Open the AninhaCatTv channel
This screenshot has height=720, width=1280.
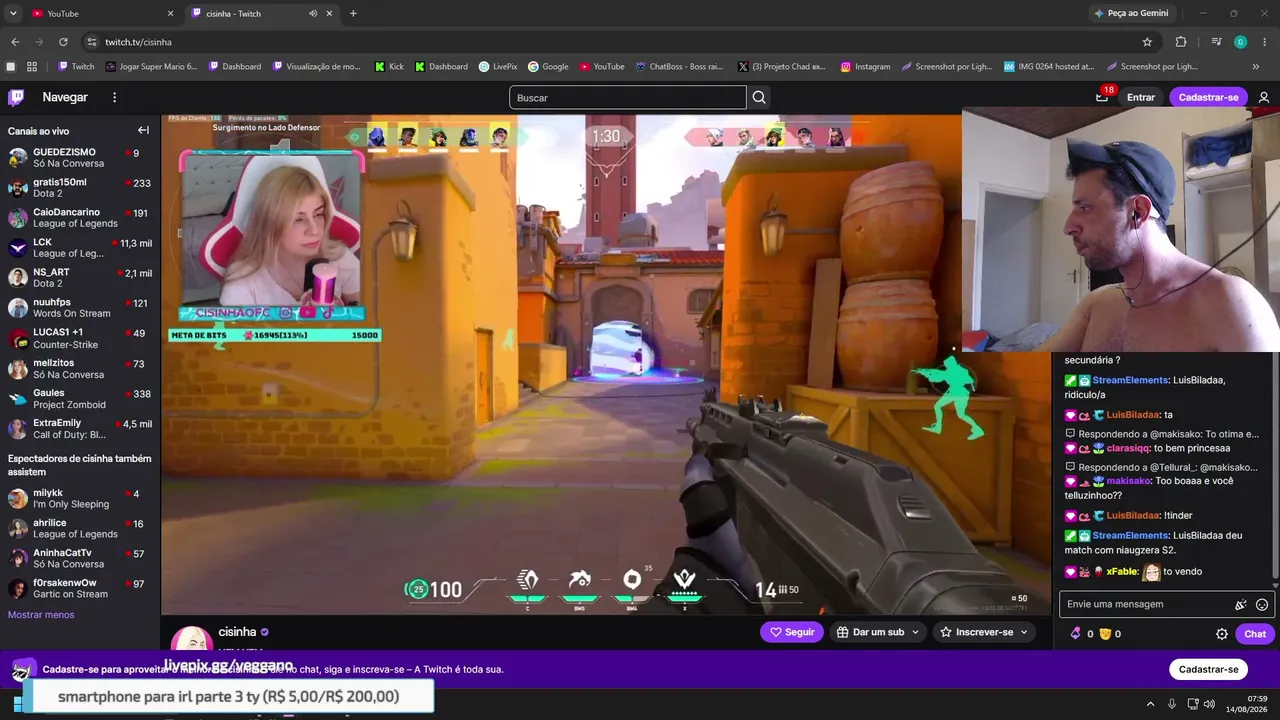tap(80, 558)
